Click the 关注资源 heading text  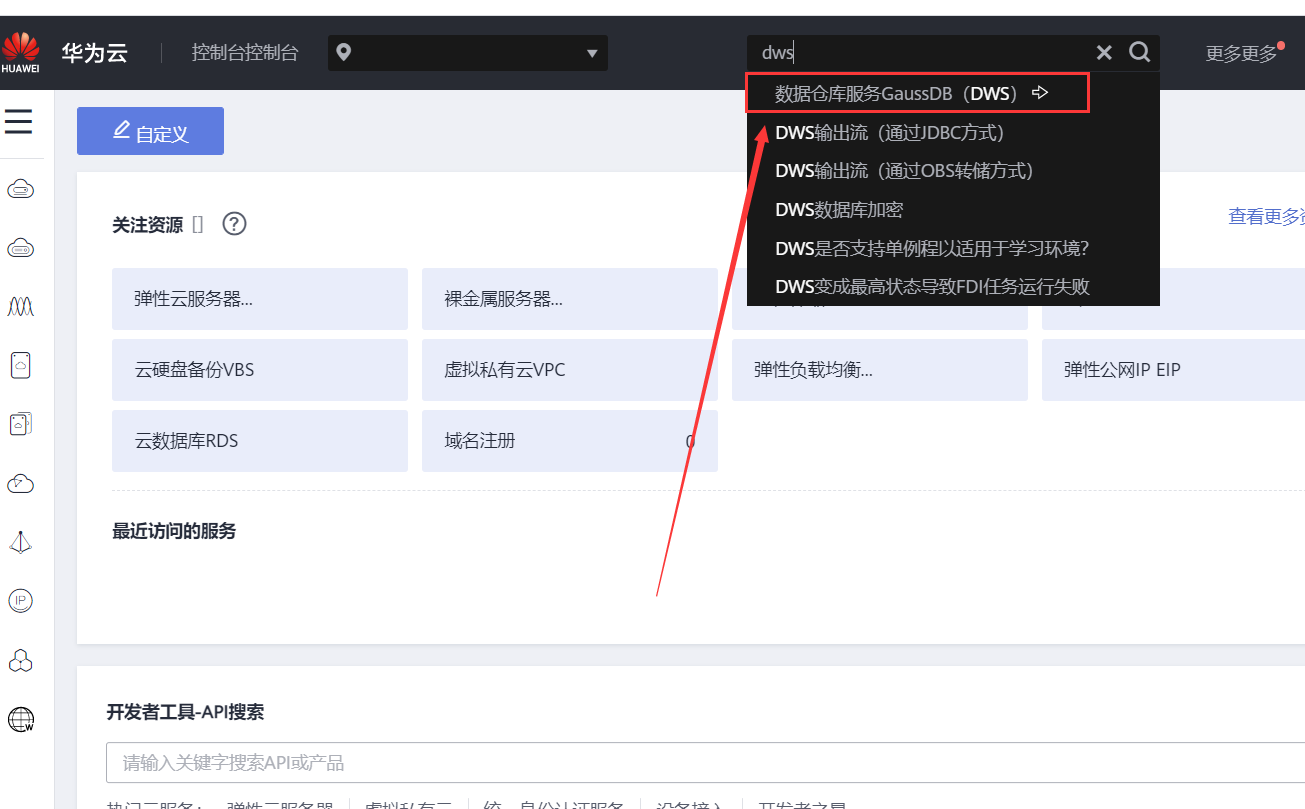pos(147,225)
